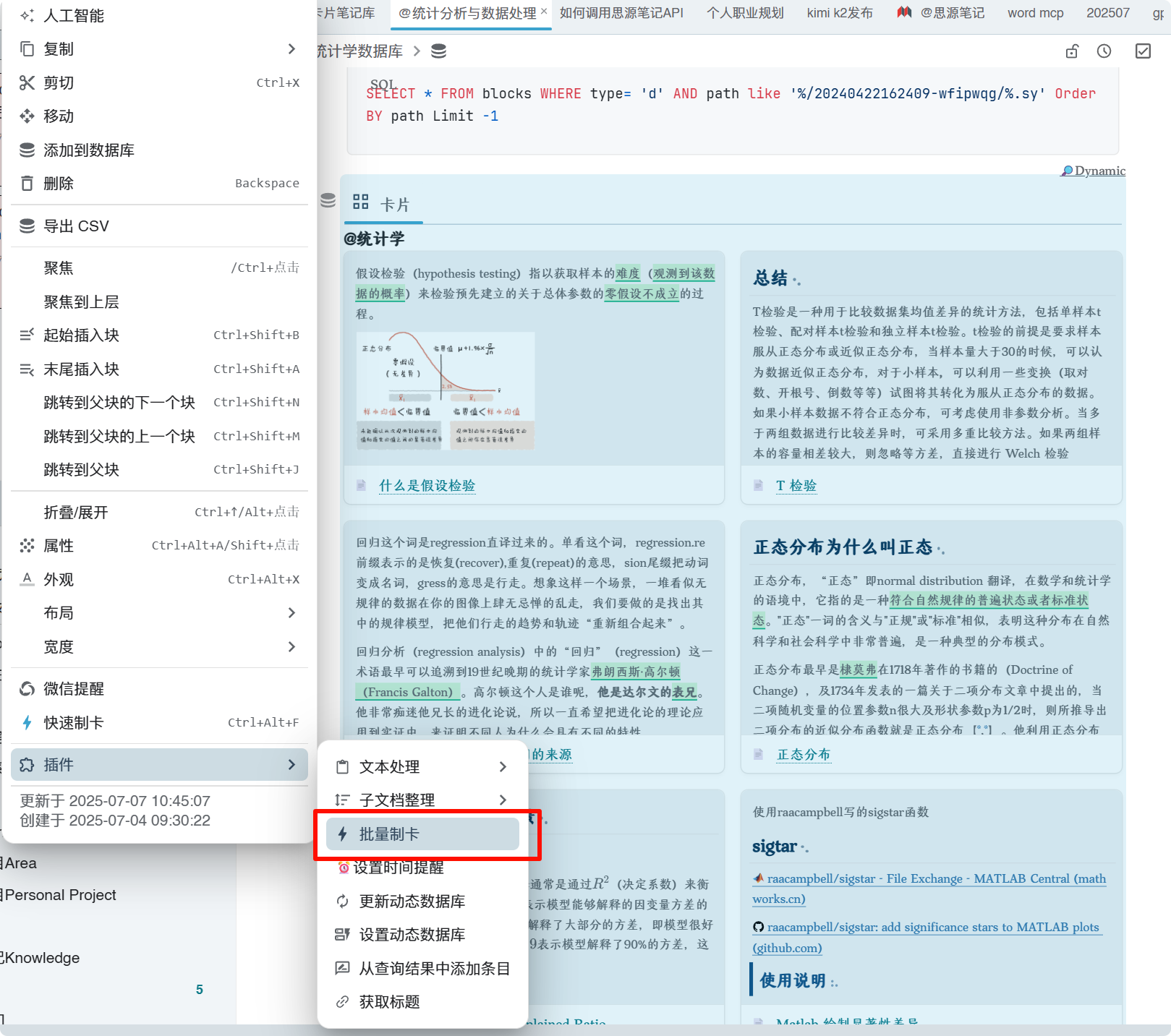Image resolution: width=1171 pixels, height=1036 pixels.
Task: Choose 跳转到父块 menu entry
Action: [159, 469]
